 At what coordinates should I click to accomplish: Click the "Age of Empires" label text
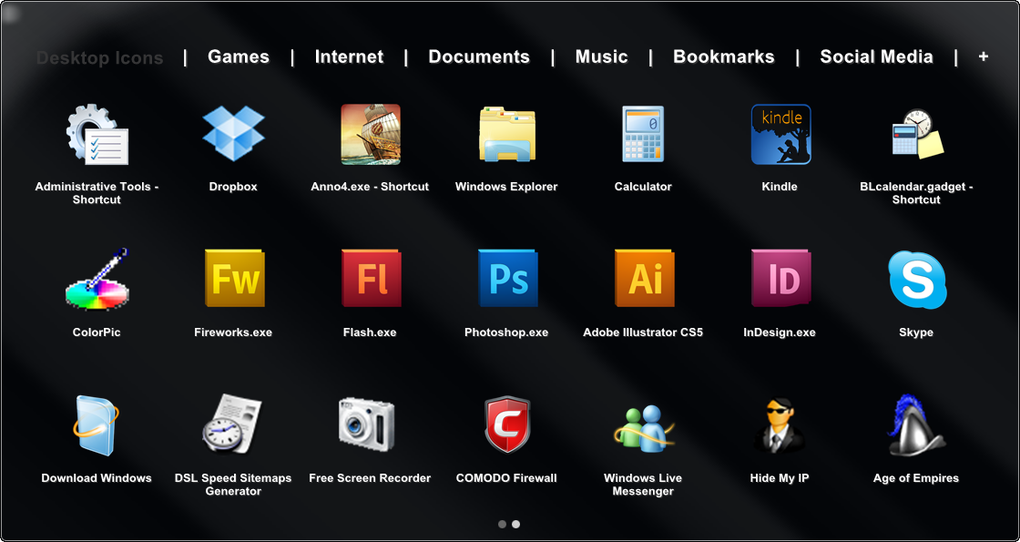916,478
